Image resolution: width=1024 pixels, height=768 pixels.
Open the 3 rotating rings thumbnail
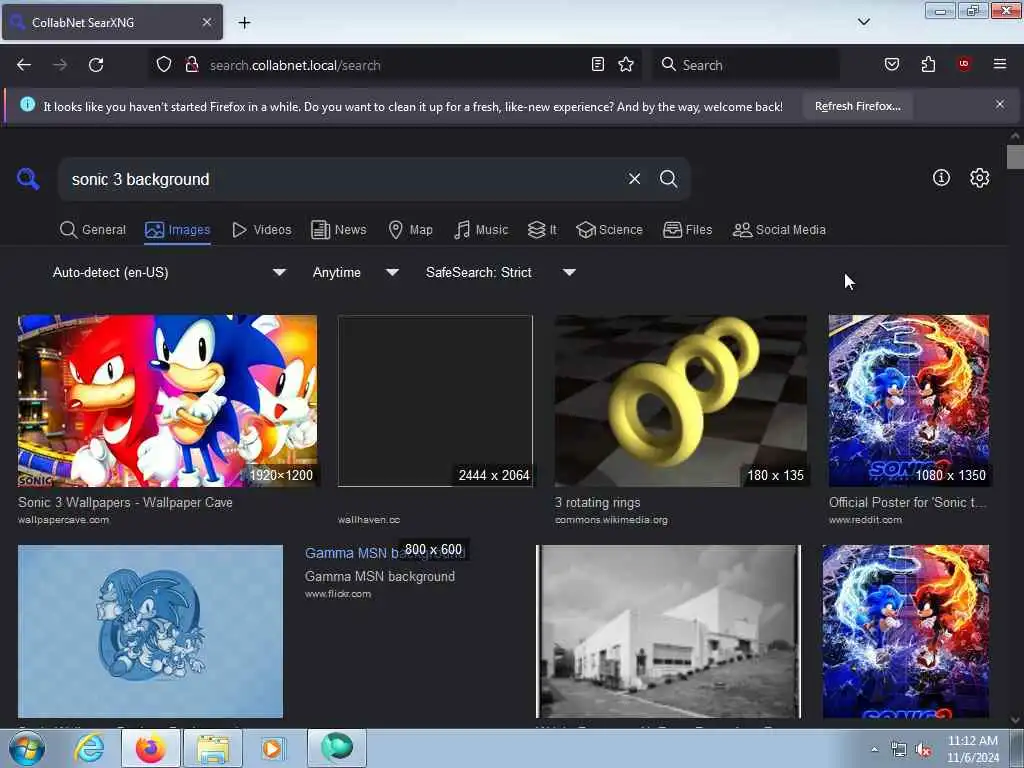tap(680, 401)
